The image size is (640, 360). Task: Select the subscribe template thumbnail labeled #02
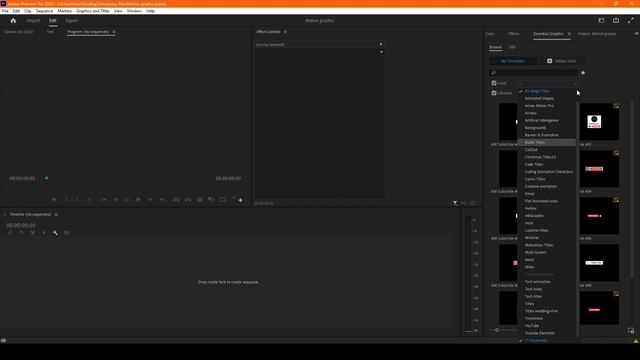[599, 122]
